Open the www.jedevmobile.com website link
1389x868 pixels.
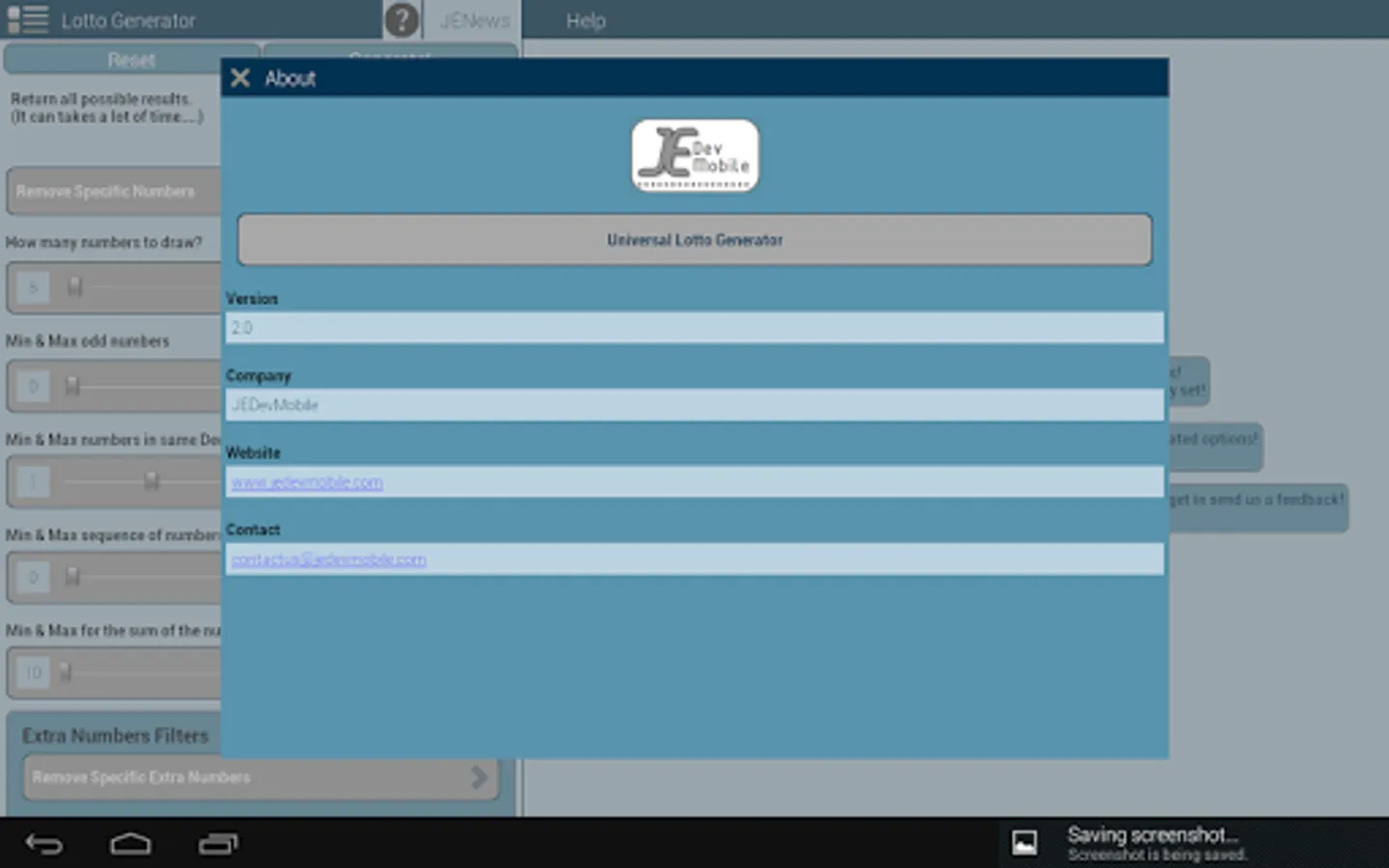307,482
